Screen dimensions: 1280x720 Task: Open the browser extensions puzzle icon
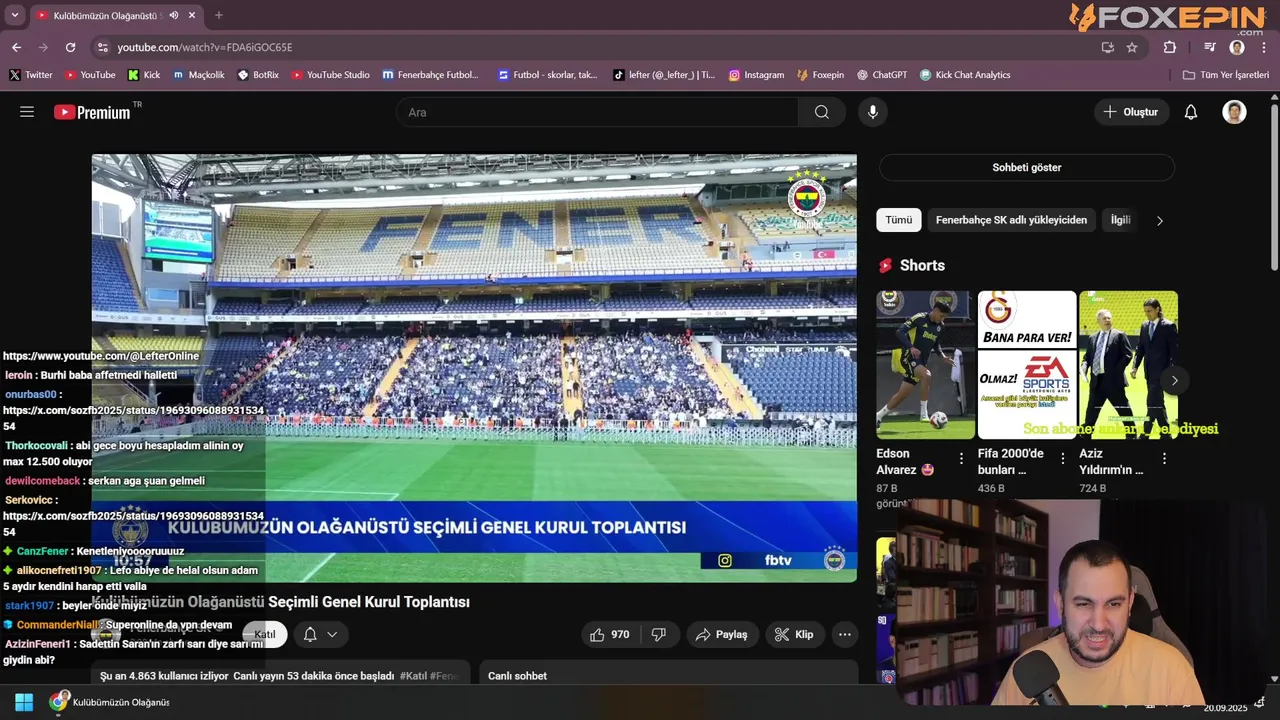click(1170, 47)
